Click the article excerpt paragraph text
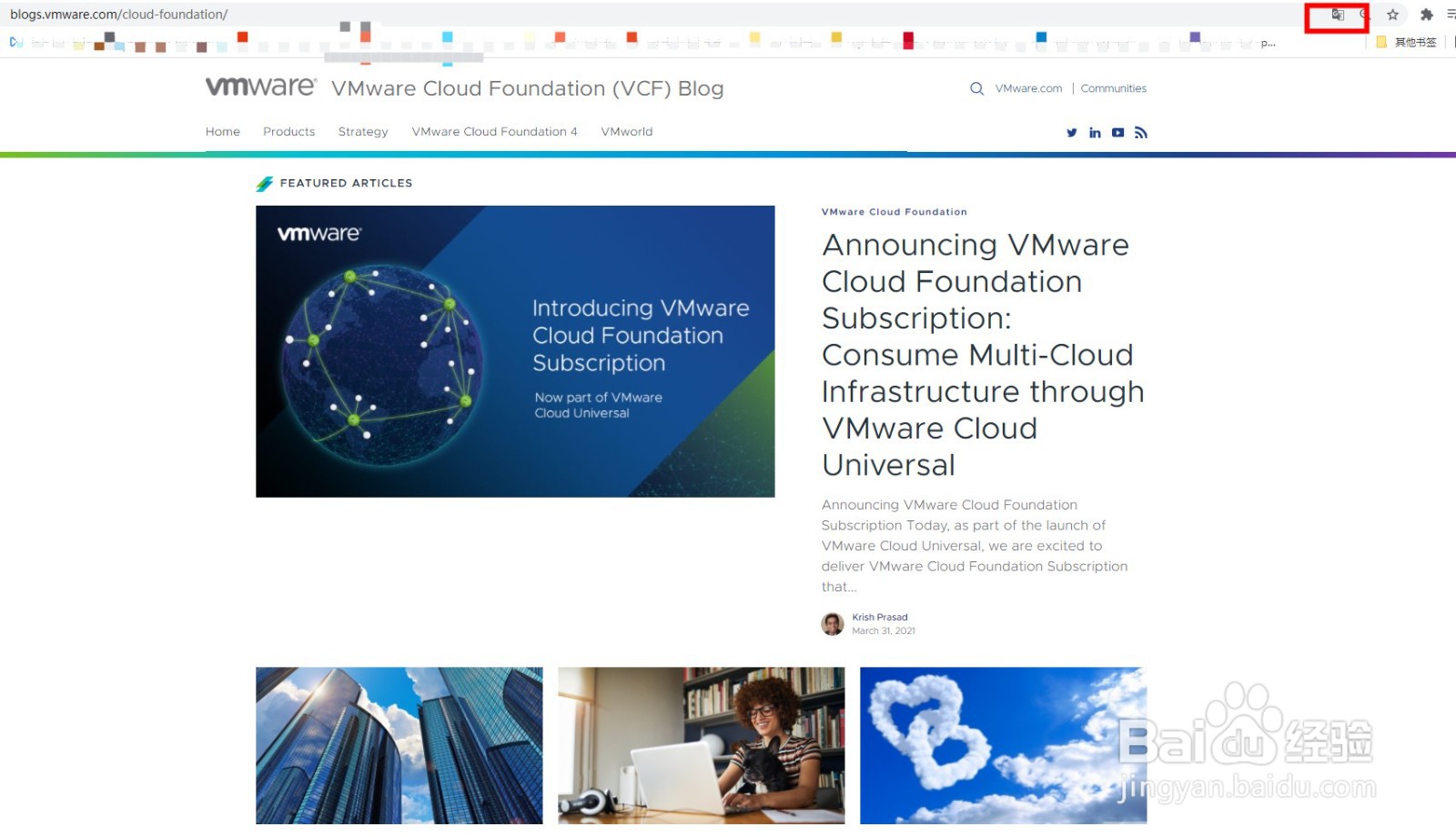Viewport: 1456px width, 837px height. (975, 546)
